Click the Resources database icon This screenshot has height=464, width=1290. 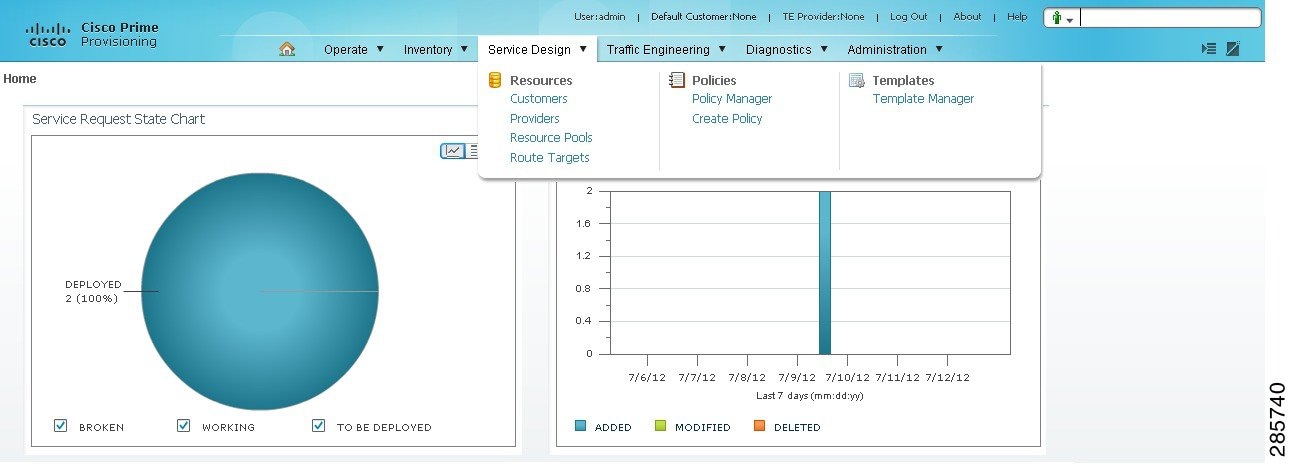(x=495, y=80)
